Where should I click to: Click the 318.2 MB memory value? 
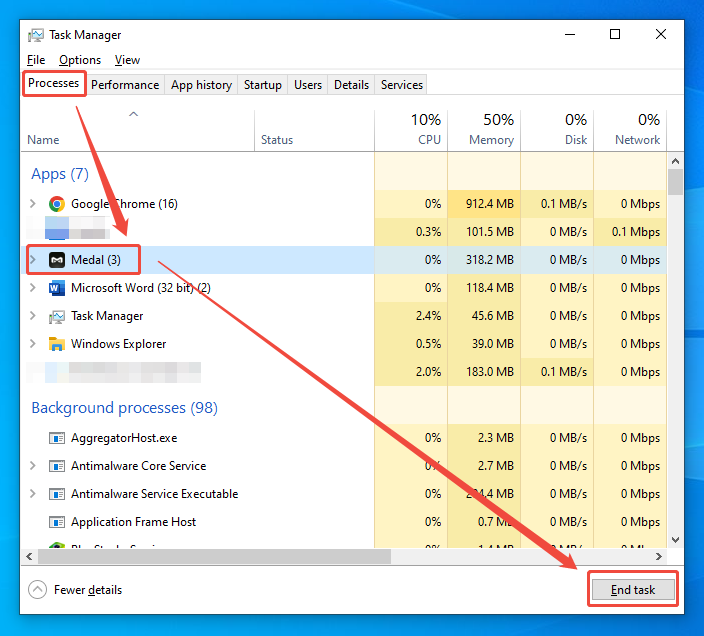pyautogui.click(x=489, y=260)
